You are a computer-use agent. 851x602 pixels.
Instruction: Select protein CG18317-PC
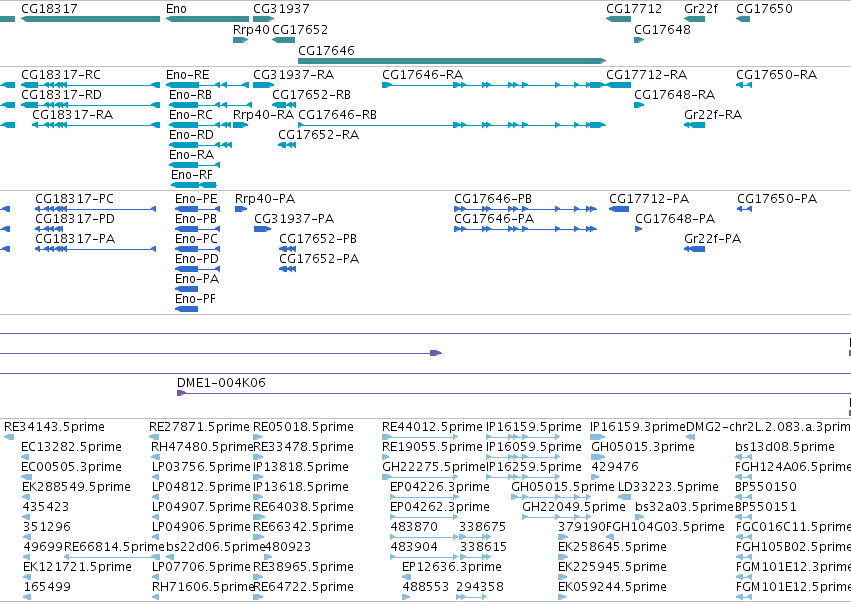coord(75,199)
